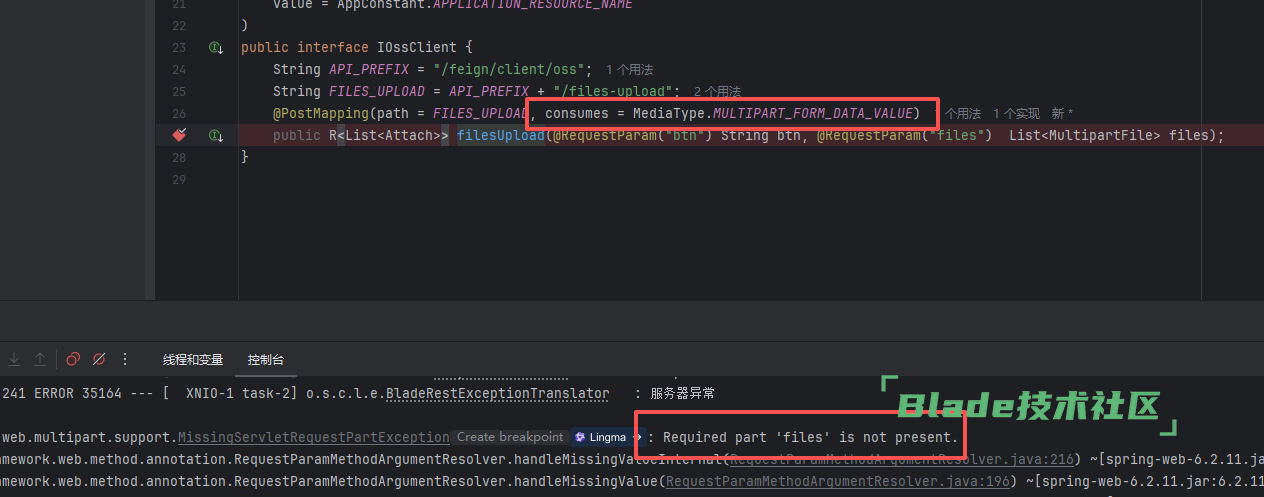Toggle the breakpoint on line 27

[x=179, y=135]
